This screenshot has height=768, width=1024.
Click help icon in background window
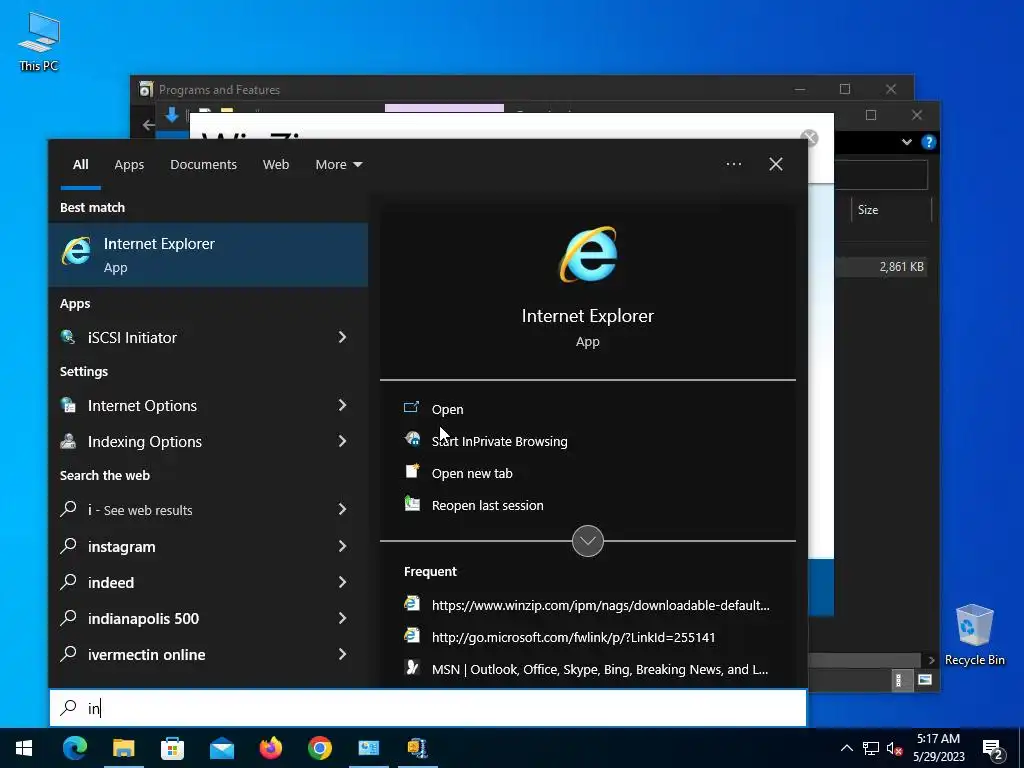[929, 142]
